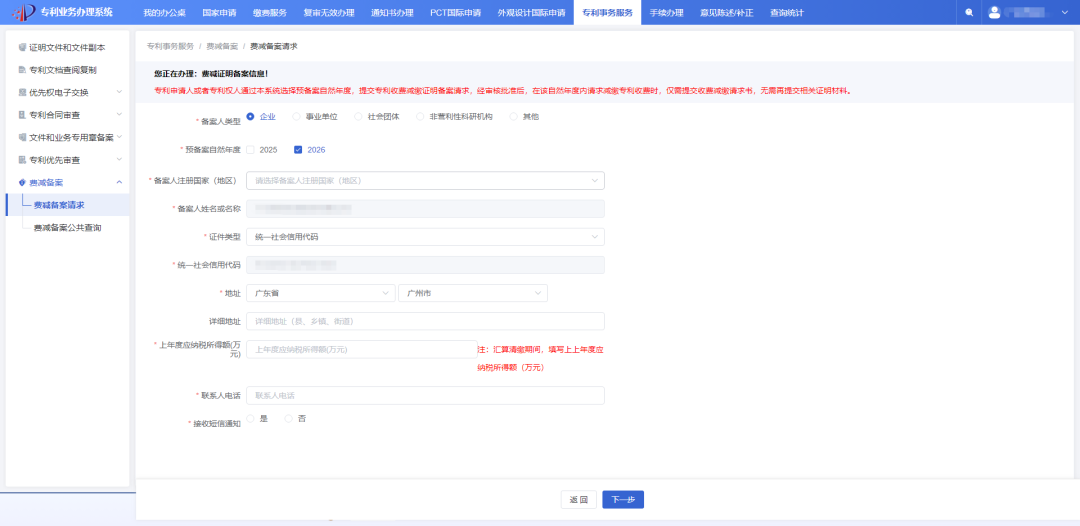1080x526 pixels.
Task: Open 意见陈述/补正 tab
Action: [x=726, y=12]
